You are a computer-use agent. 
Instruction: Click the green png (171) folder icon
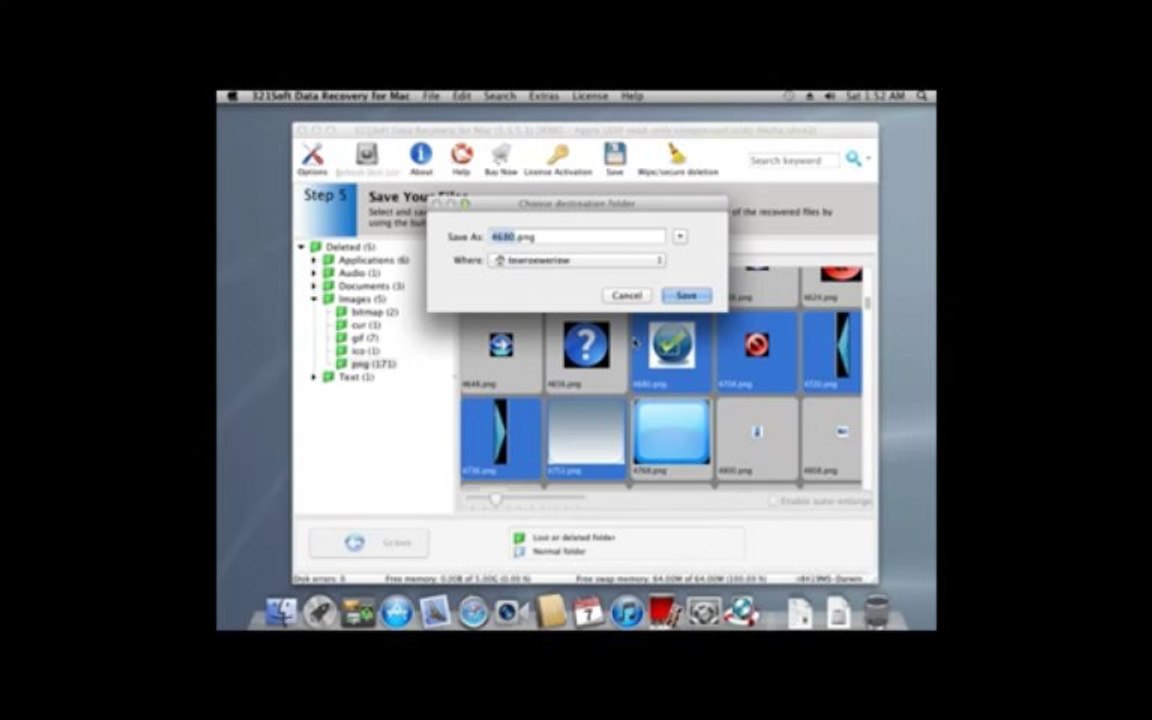click(x=342, y=364)
